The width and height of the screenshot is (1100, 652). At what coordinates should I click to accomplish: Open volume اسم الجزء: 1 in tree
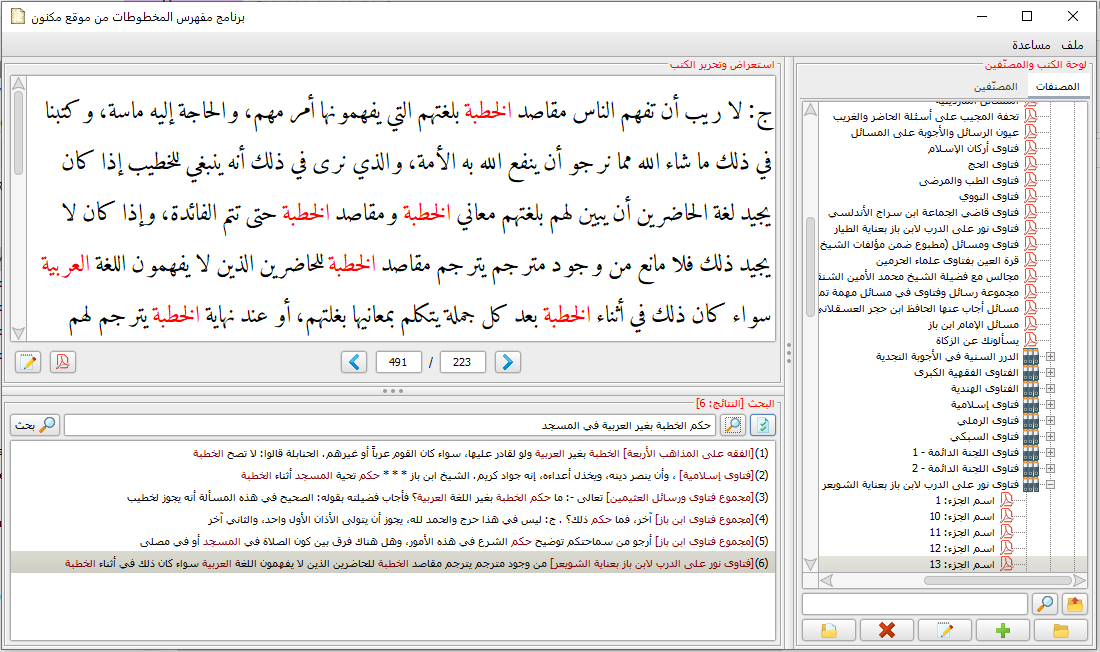pyautogui.click(x=965, y=500)
